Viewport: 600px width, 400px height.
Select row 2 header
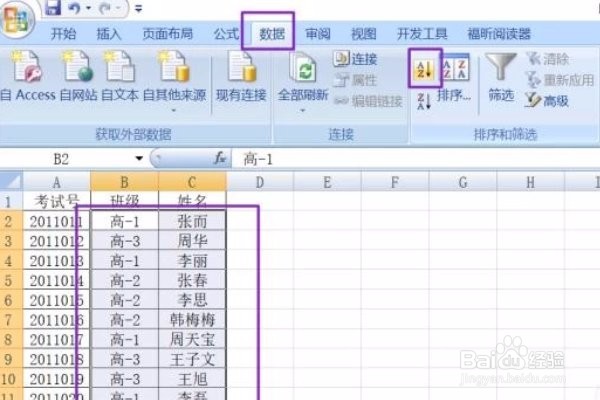tap(11, 222)
